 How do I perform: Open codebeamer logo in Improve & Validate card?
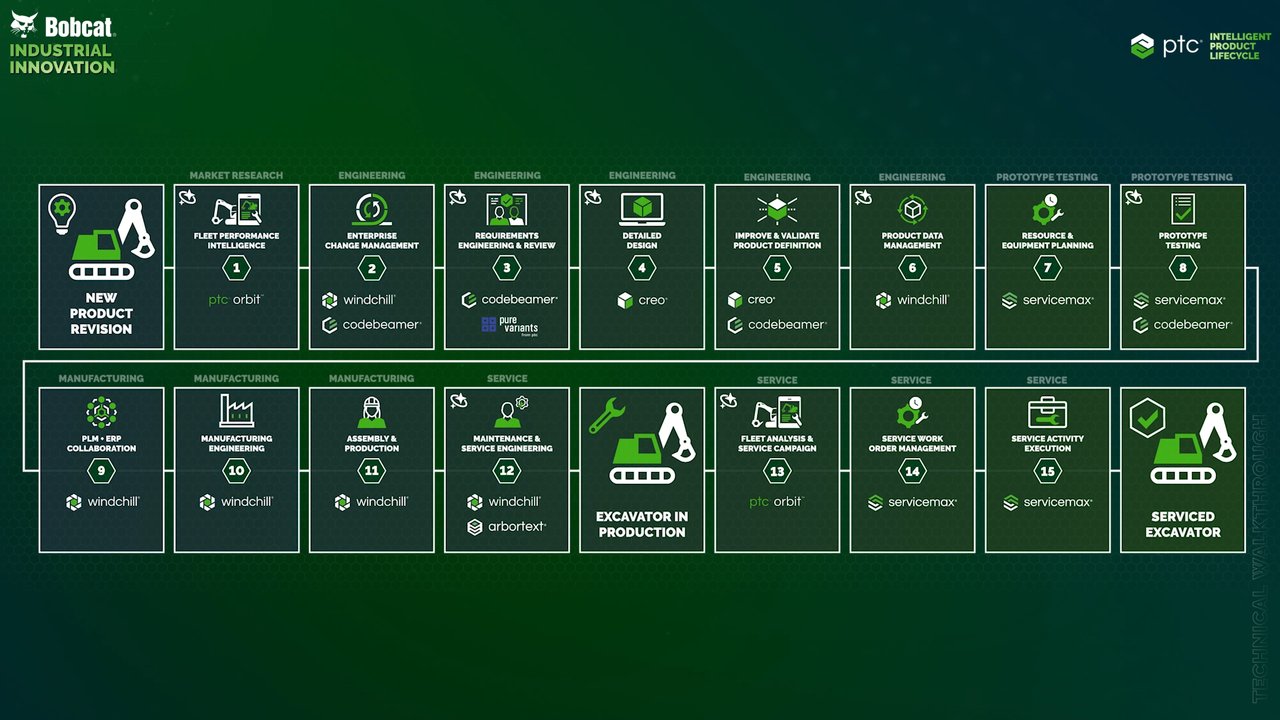(777, 324)
